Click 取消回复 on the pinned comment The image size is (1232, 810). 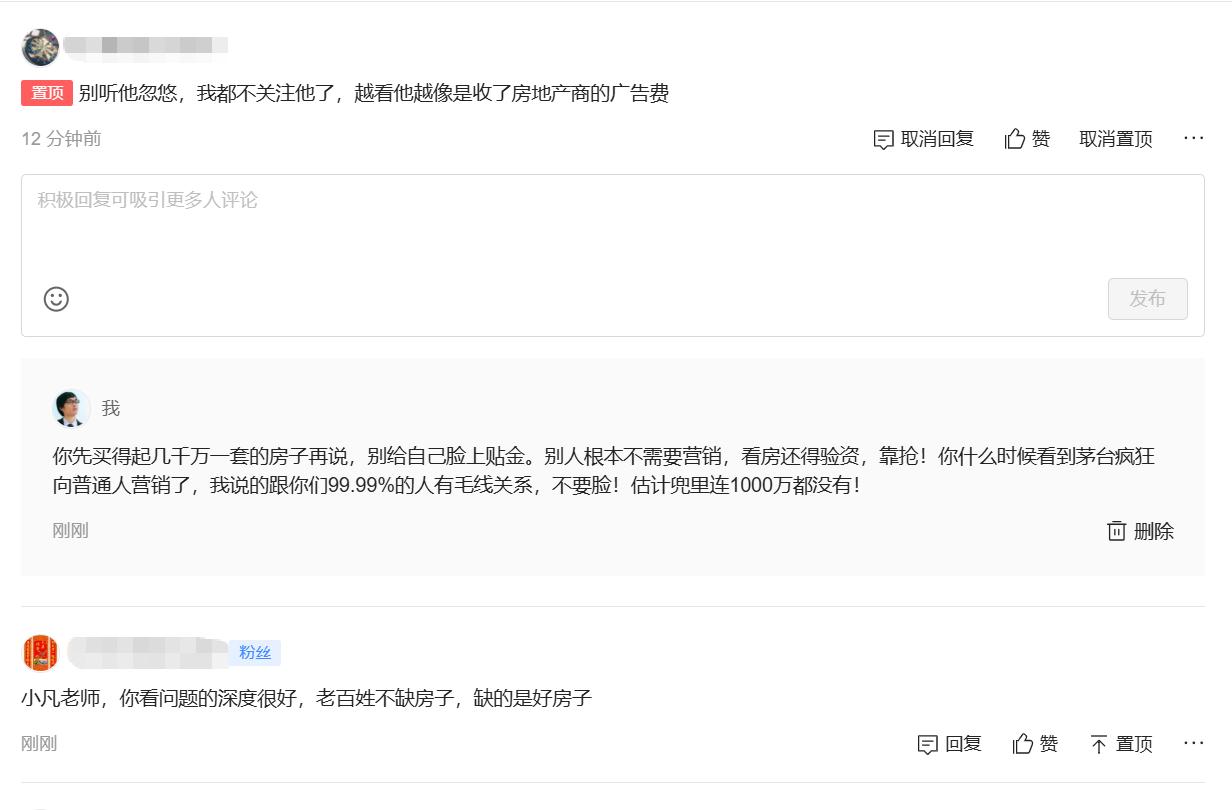pos(923,139)
